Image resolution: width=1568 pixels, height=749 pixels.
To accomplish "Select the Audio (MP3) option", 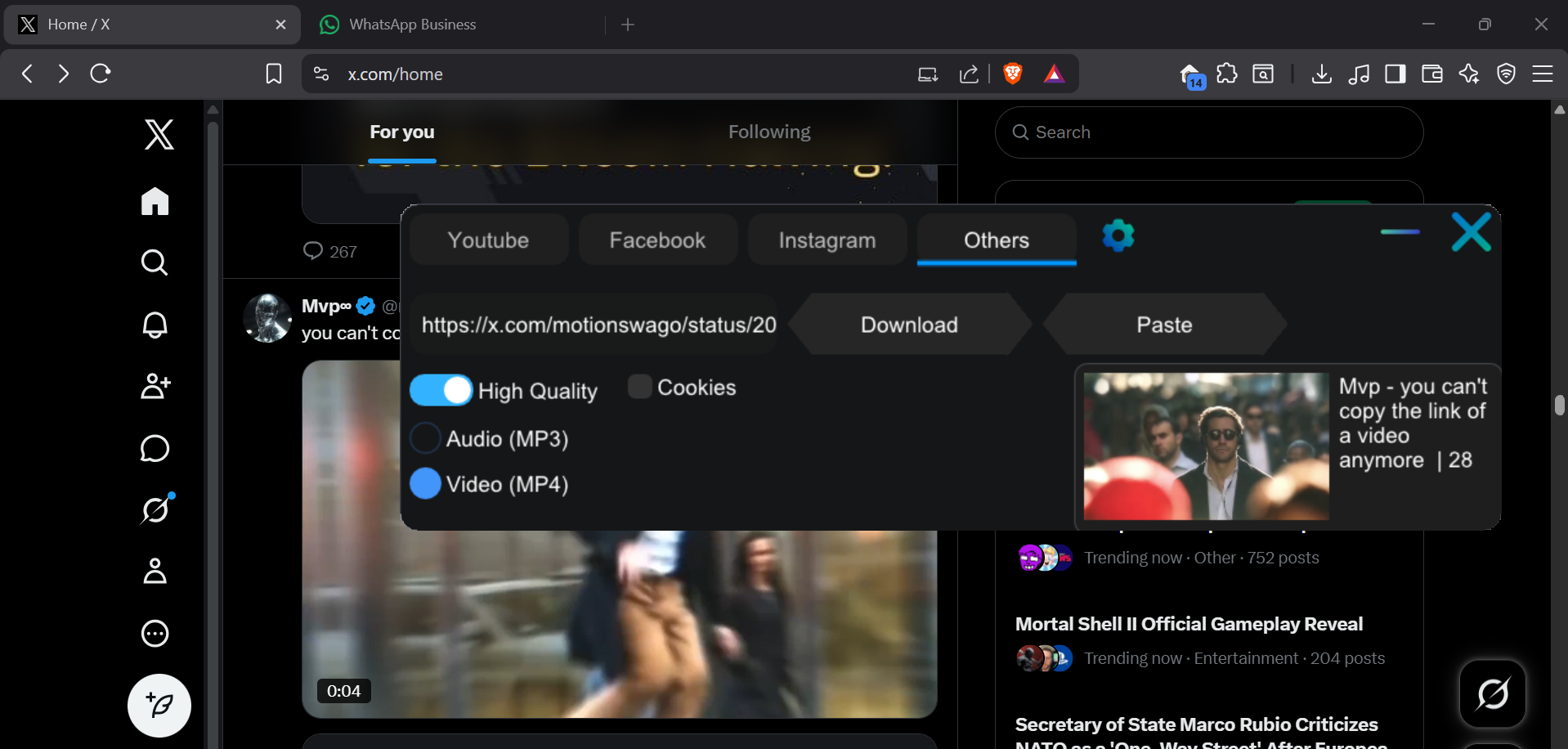I will (x=425, y=437).
